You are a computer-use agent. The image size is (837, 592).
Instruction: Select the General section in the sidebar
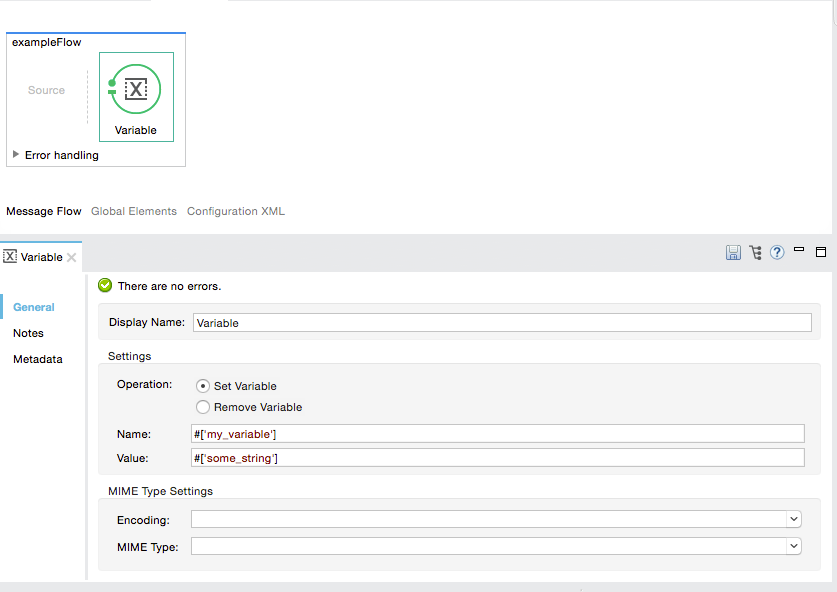click(x=33, y=307)
